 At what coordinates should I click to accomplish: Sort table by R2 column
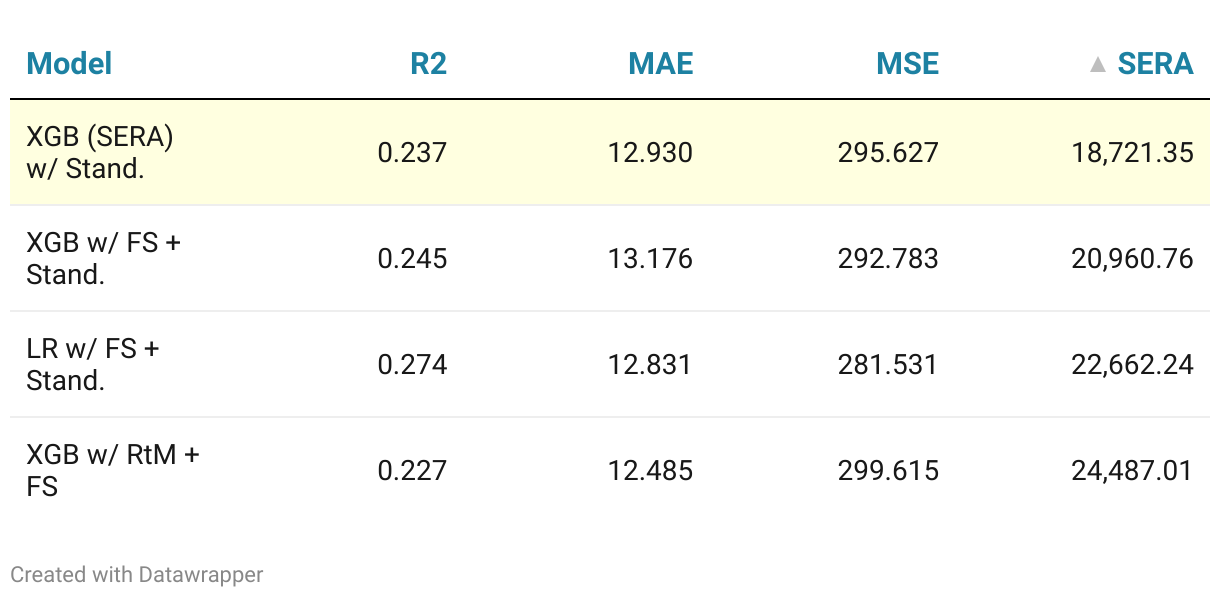pos(428,64)
